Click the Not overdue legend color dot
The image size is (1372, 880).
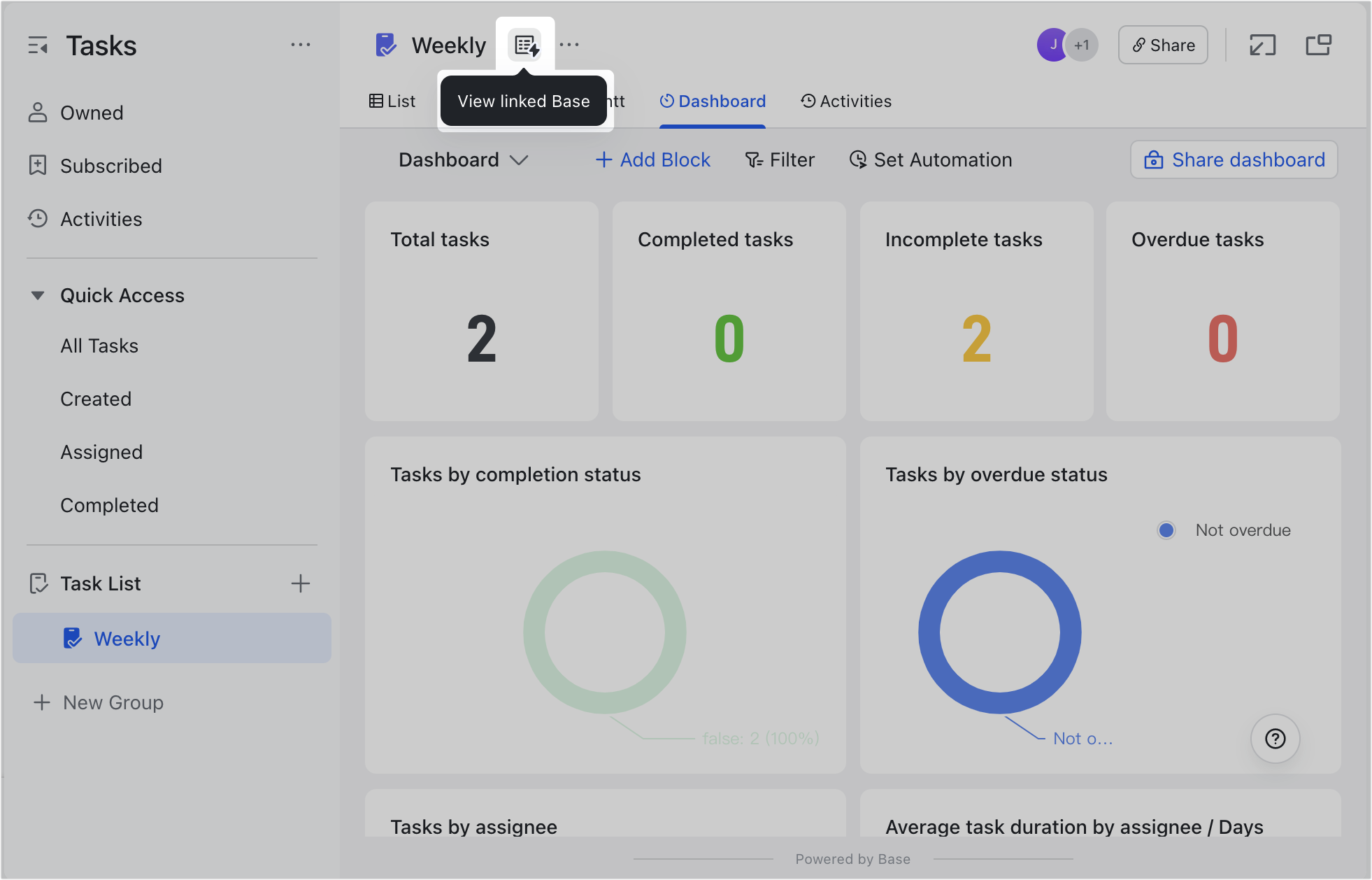(1166, 530)
